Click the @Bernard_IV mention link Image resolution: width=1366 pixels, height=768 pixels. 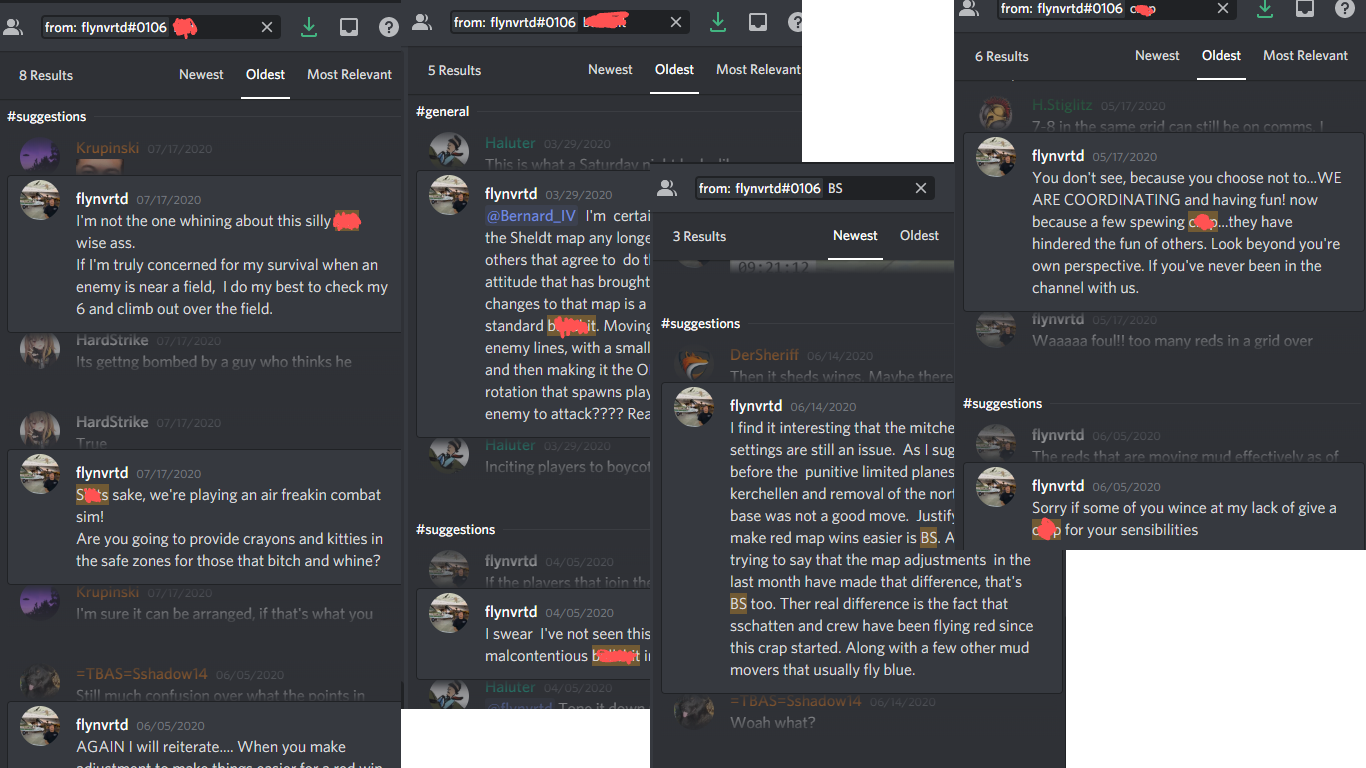tap(532, 215)
